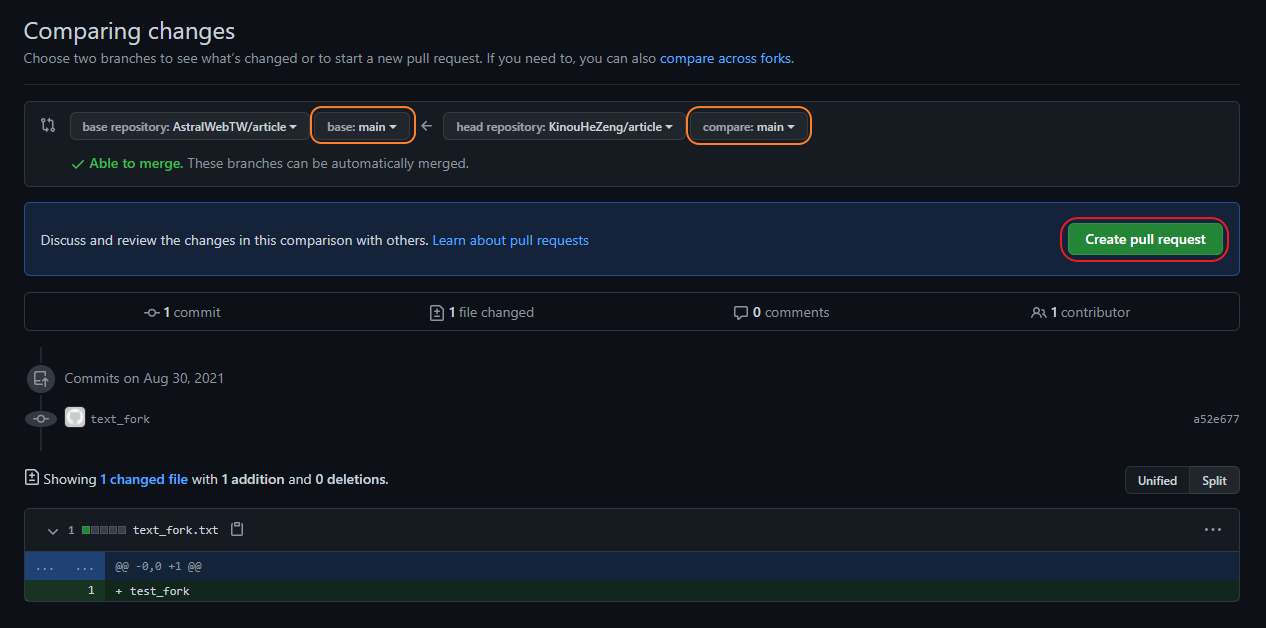Click the commit icon beside 1 commit
The image size is (1266, 628).
click(x=152, y=312)
